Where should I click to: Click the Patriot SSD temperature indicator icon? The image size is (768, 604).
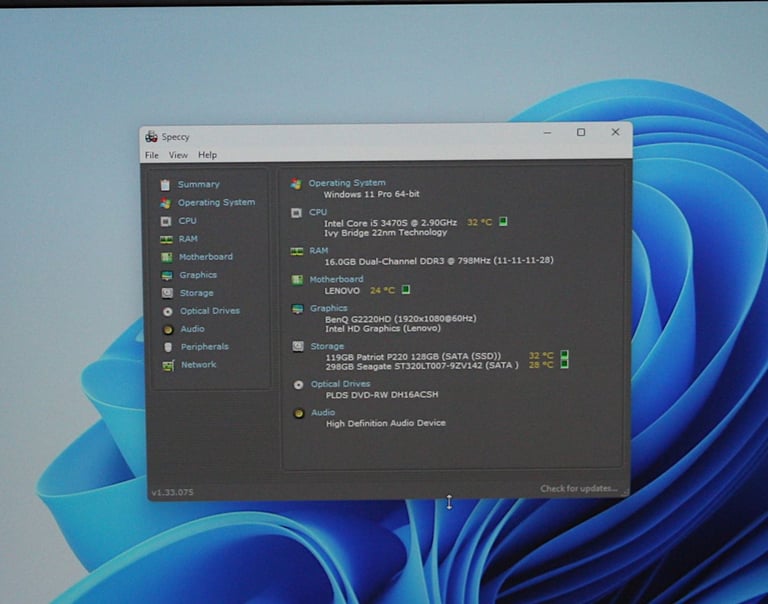pyautogui.click(x=564, y=354)
